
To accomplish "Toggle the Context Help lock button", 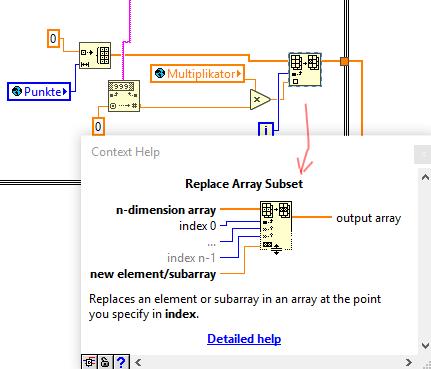I will [x=105, y=362].
